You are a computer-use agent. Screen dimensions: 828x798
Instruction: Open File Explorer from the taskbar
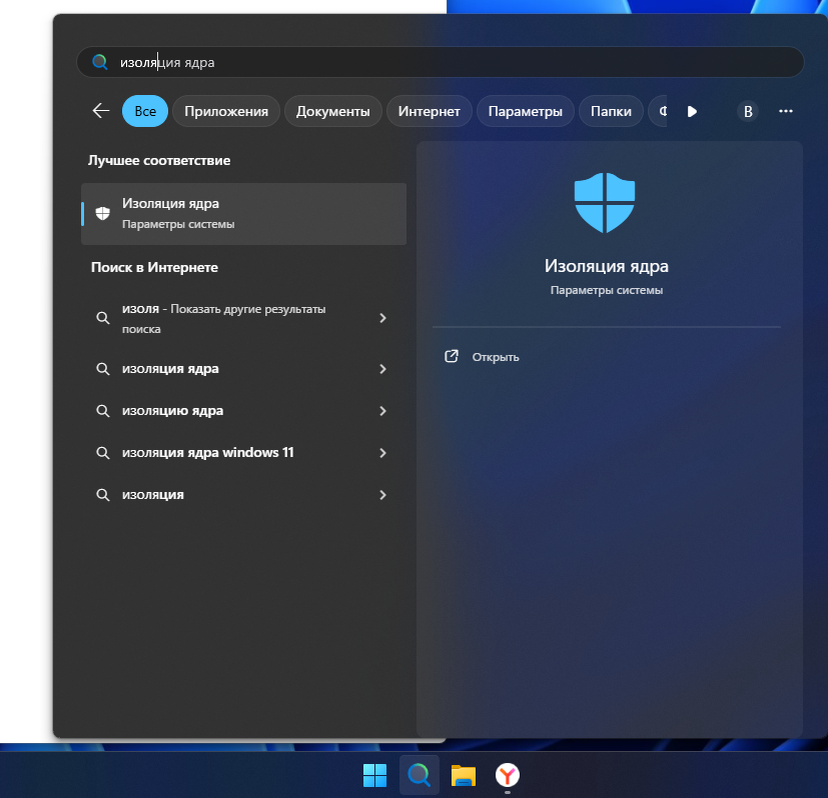pyautogui.click(x=463, y=775)
